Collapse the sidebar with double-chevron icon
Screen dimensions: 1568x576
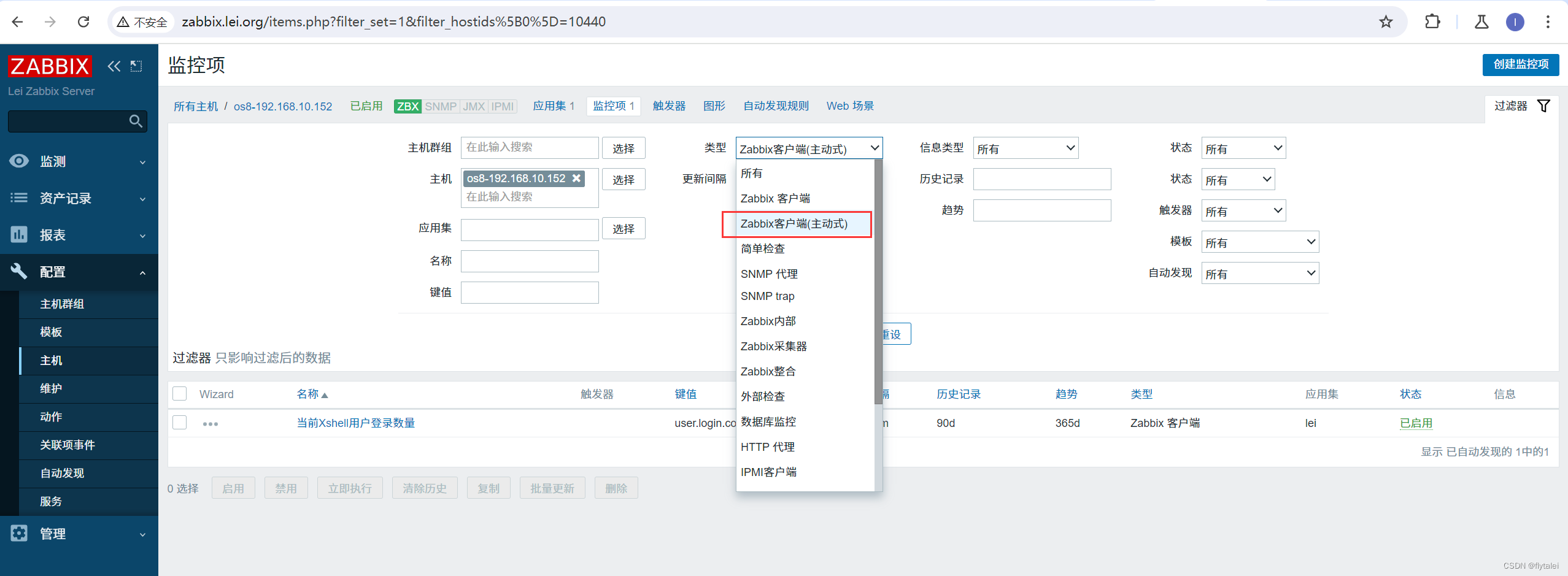coord(114,66)
